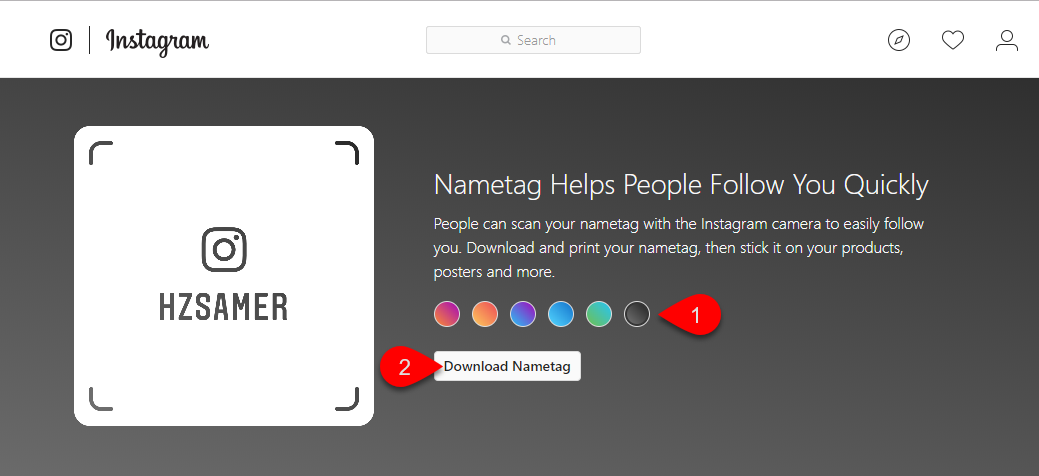
Task: Select the dark gray nametag color
Action: click(637, 314)
